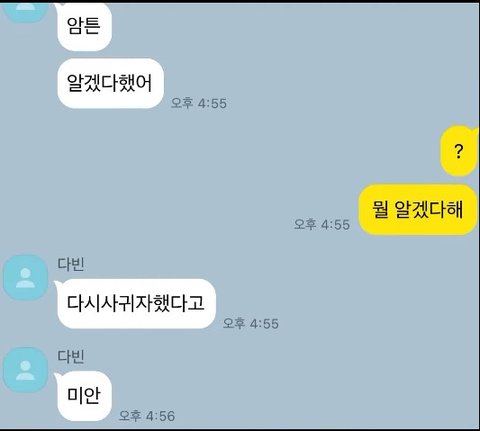
Task: Tap the 다시사귀자했다고 message bubble
Action: [136, 304]
